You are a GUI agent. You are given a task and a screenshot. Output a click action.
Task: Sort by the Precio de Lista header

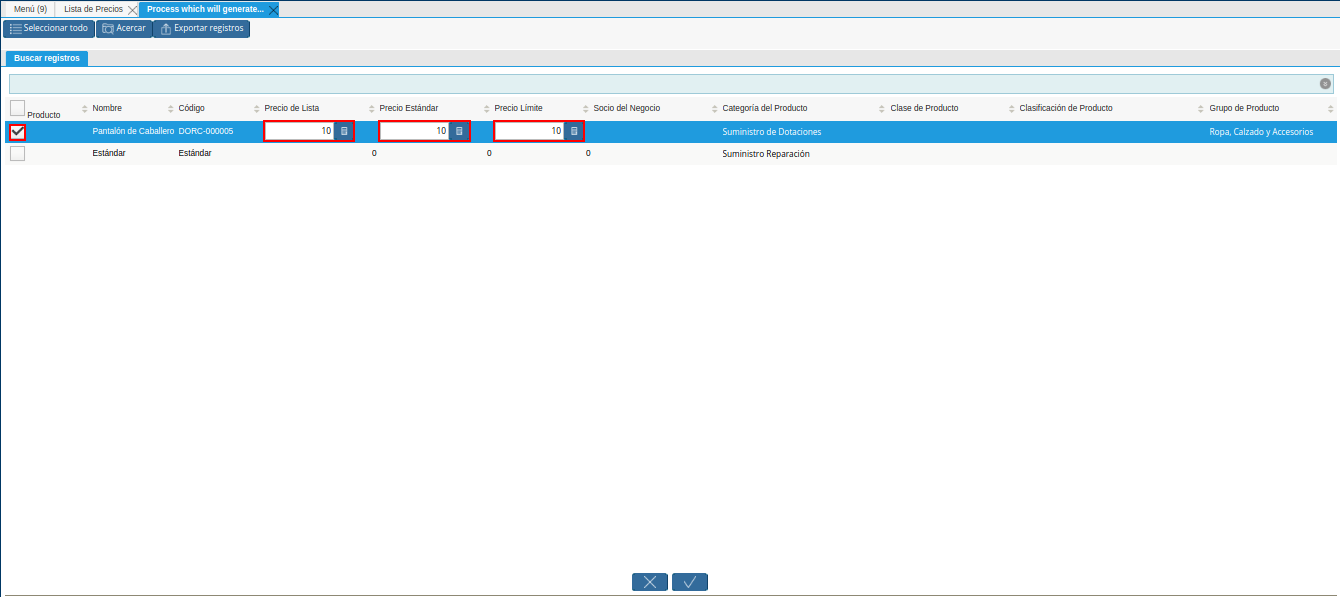pyautogui.click(x=292, y=108)
